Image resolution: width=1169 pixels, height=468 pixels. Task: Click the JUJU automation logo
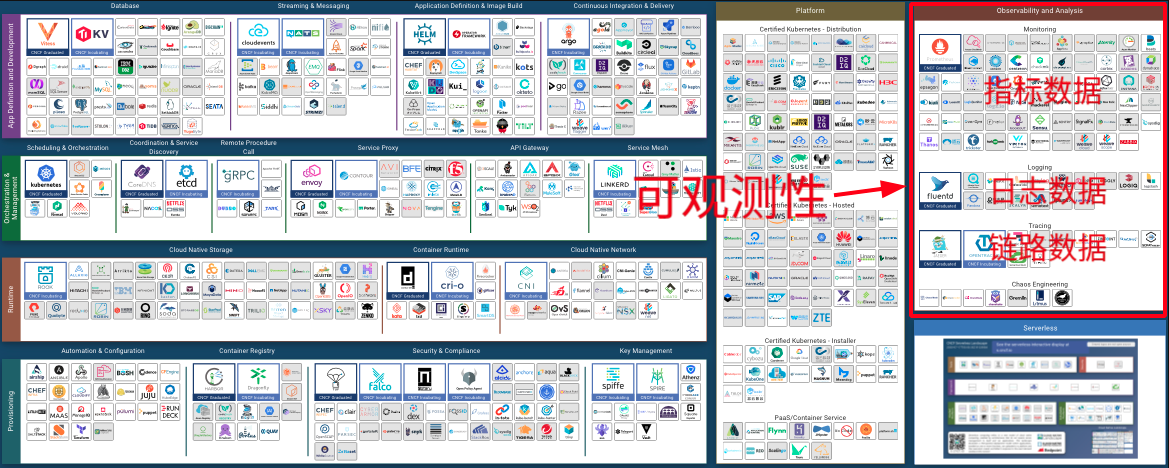(x=147, y=390)
